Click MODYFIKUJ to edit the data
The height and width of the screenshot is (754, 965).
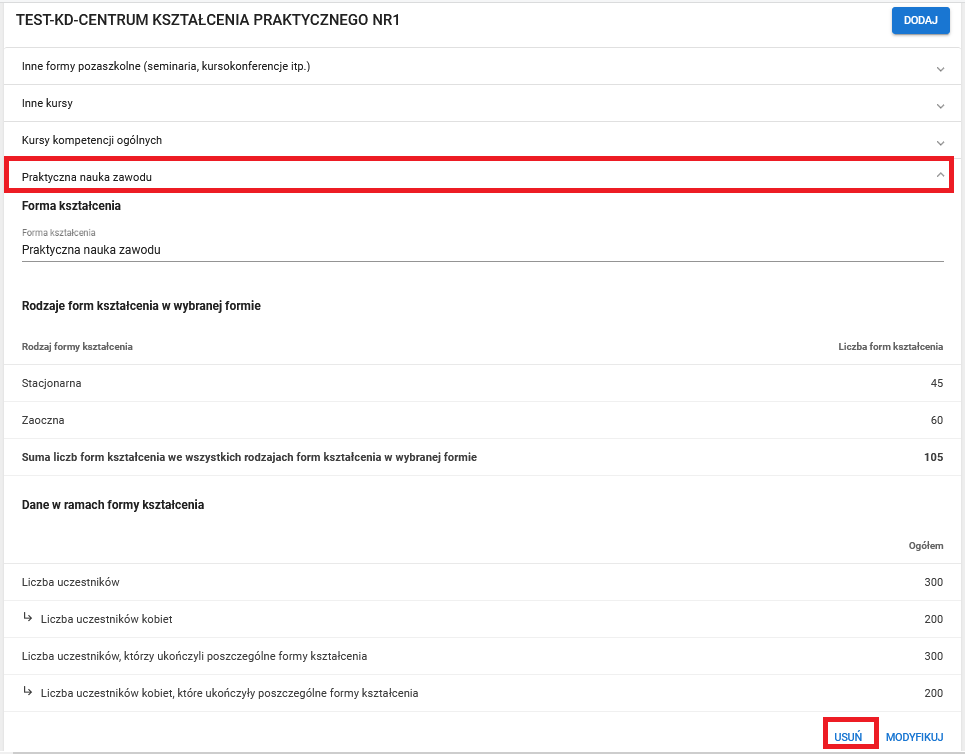(x=914, y=736)
